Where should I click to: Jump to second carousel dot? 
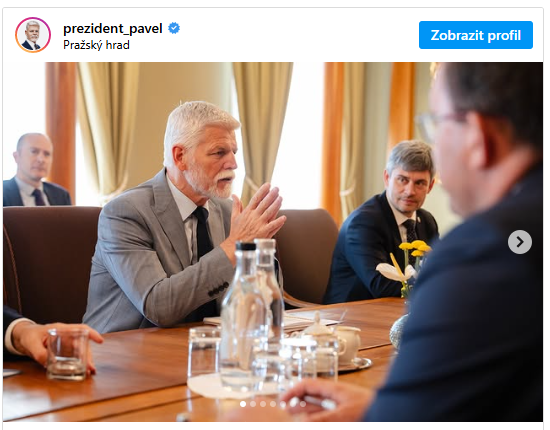click(x=253, y=404)
